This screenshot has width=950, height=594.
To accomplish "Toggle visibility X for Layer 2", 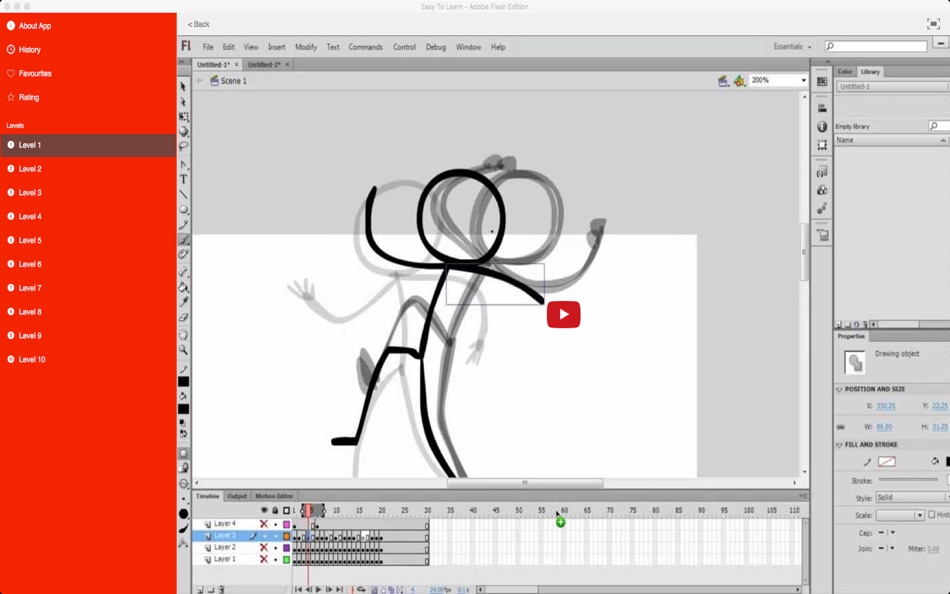I will click(x=264, y=547).
